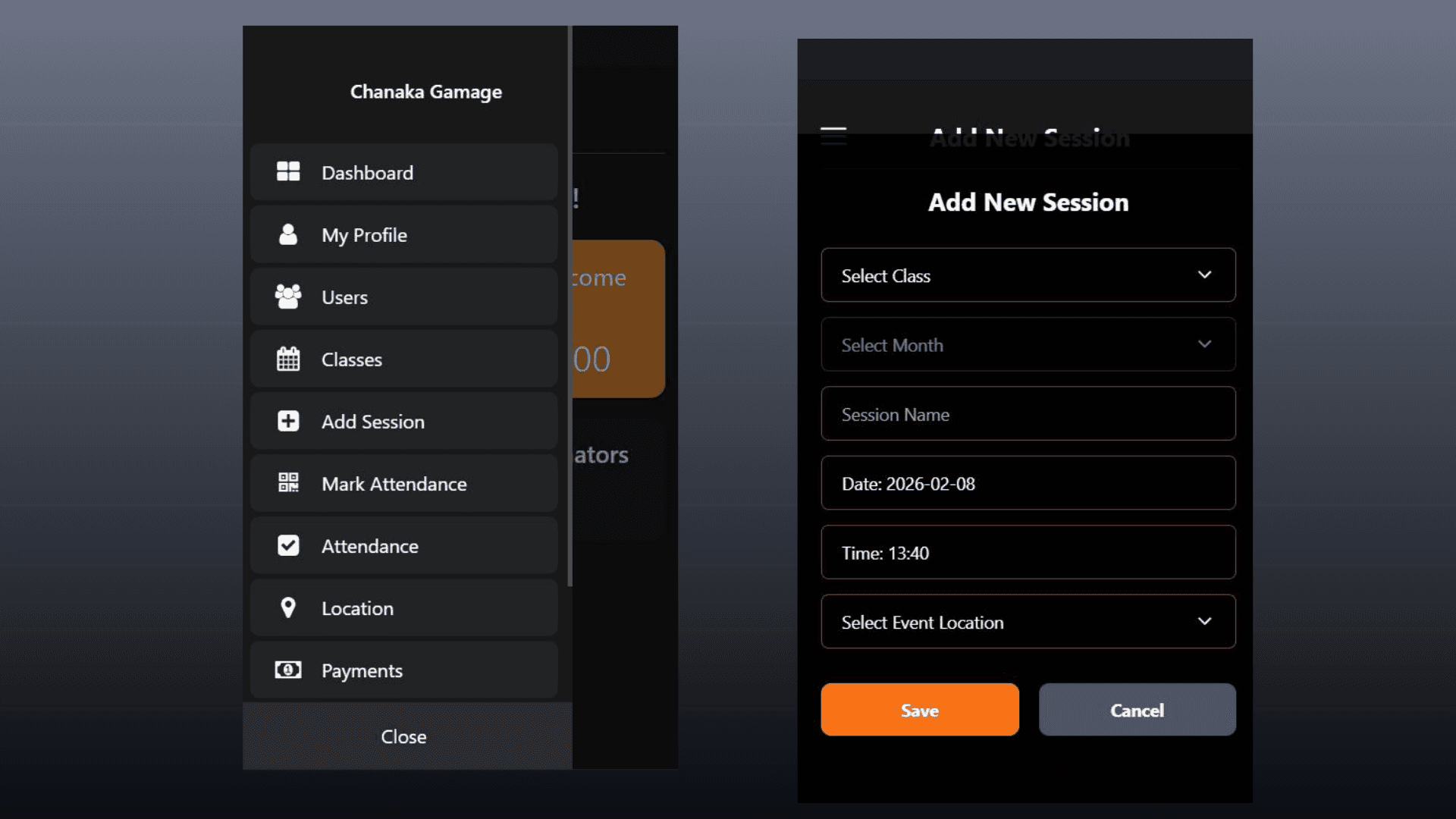Expand the Select Month dropdown

pos(1028,344)
